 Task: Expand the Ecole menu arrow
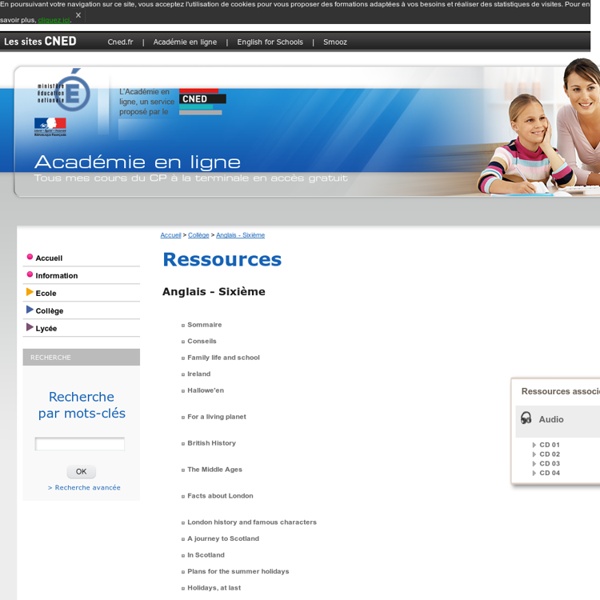point(30,292)
